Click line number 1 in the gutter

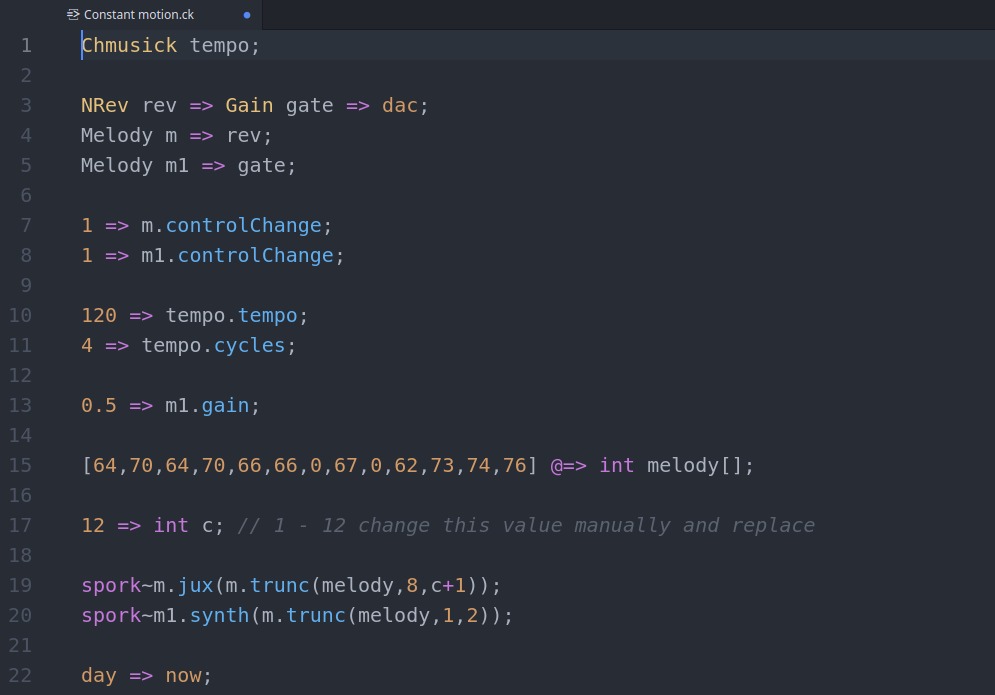[26, 46]
